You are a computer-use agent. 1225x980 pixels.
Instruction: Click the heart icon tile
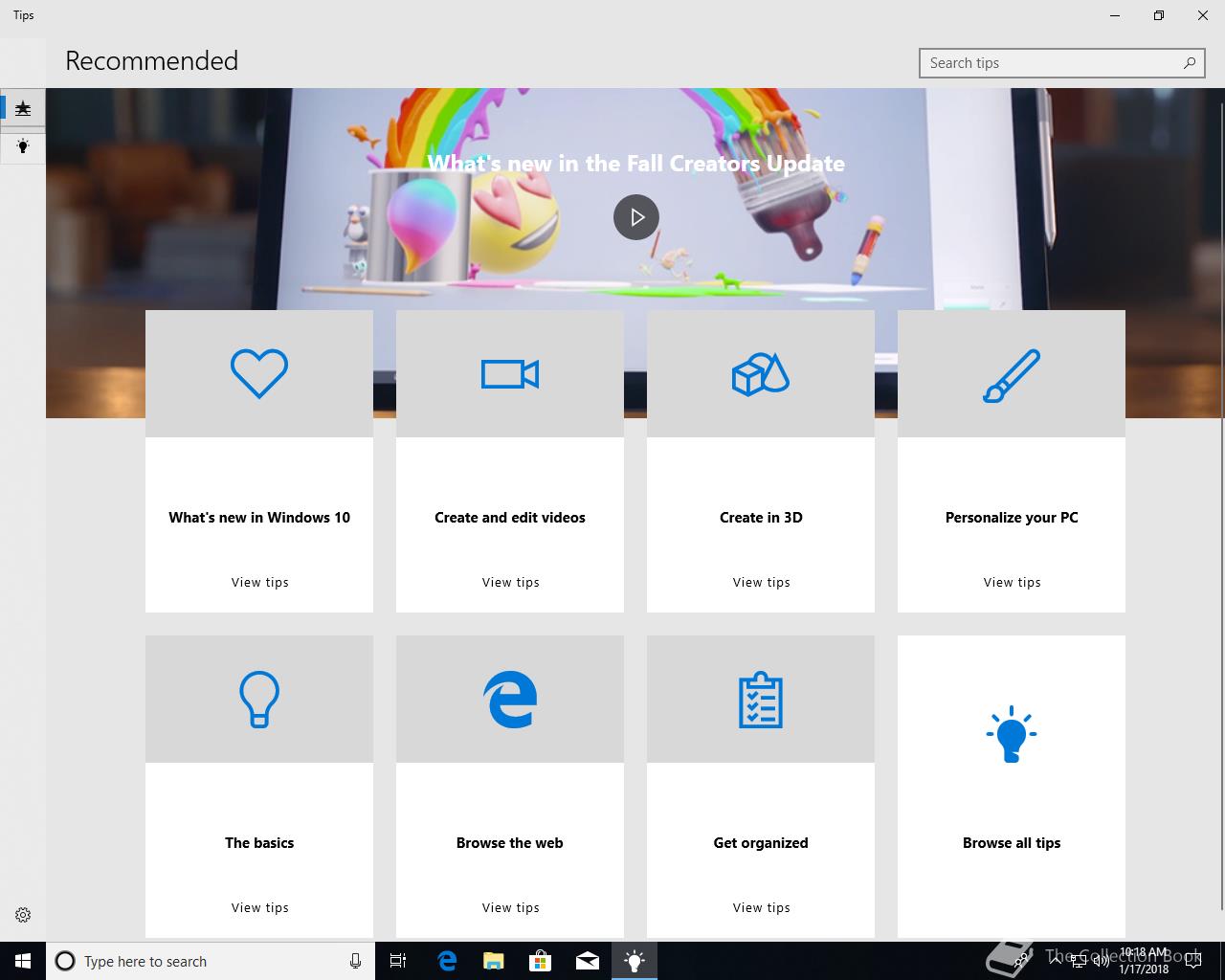coord(259,374)
